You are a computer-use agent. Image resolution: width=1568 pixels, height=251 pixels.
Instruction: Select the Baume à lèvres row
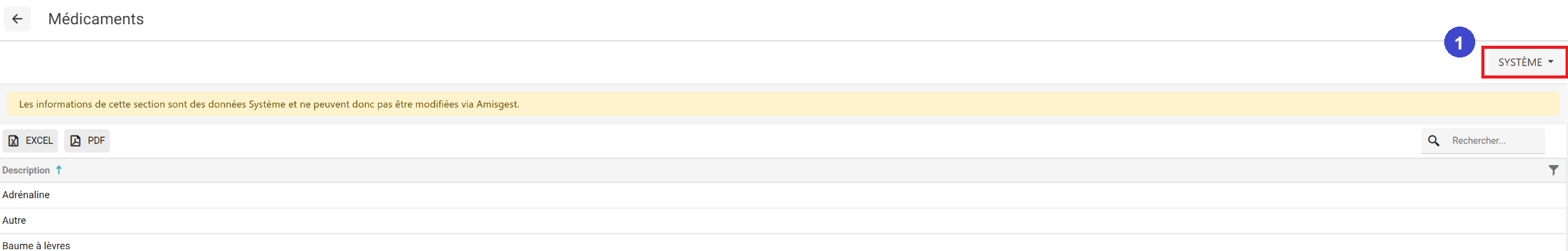pos(37,245)
